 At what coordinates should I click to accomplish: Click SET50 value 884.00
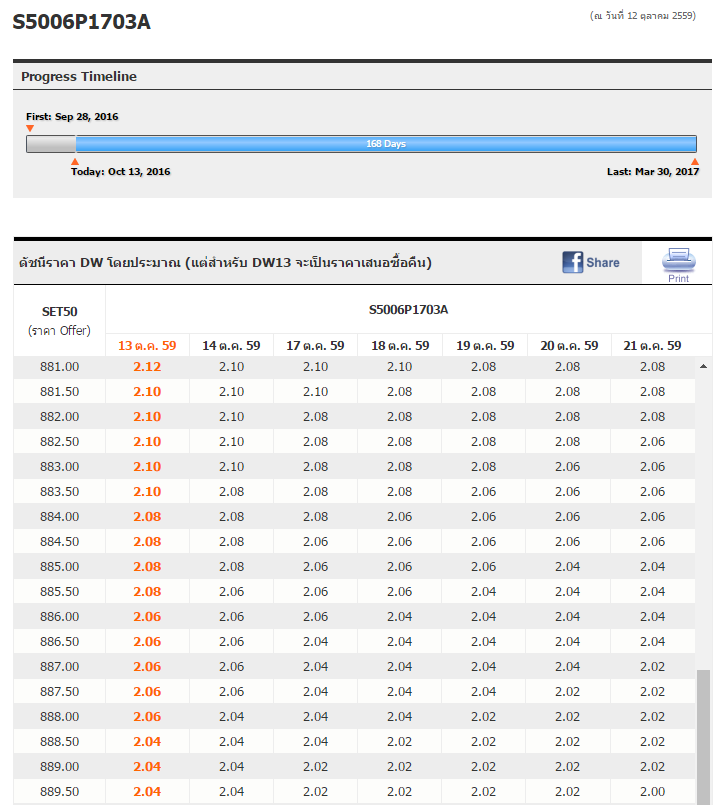pos(60,516)
